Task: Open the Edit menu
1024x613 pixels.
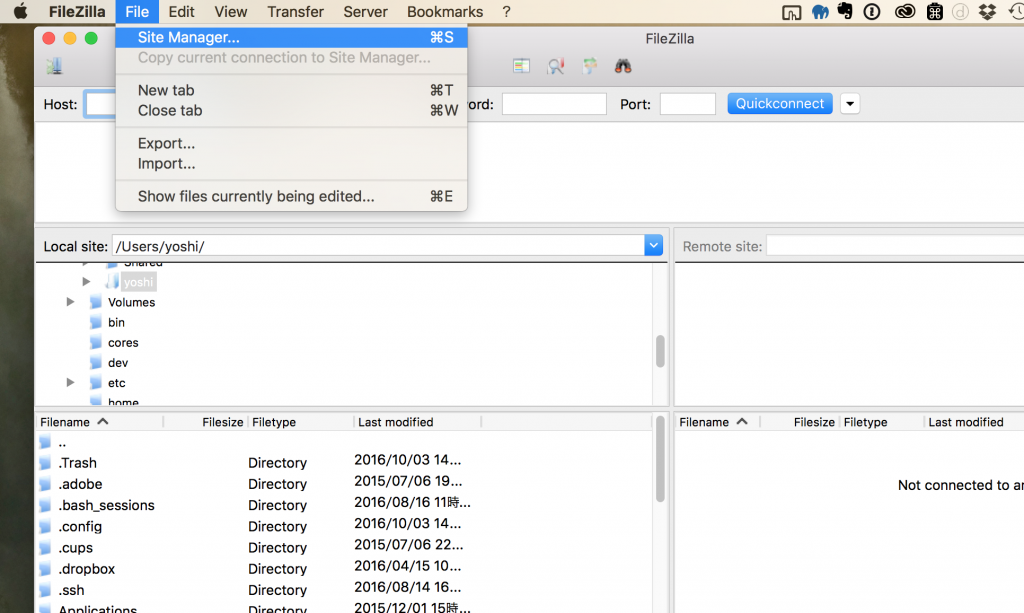Action: 182,12
